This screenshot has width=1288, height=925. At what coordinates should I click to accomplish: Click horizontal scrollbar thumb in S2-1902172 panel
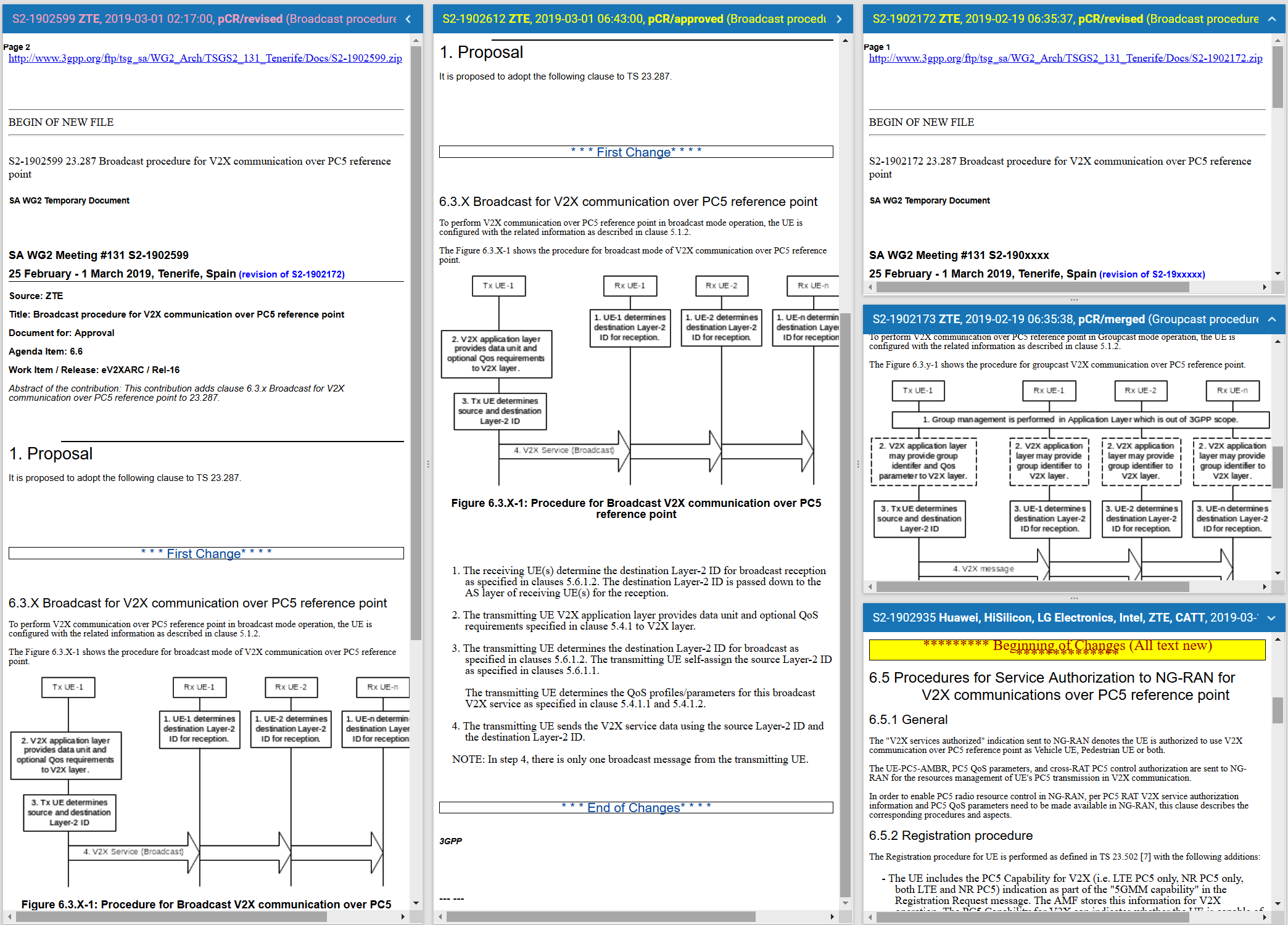tap(1033, 287)
